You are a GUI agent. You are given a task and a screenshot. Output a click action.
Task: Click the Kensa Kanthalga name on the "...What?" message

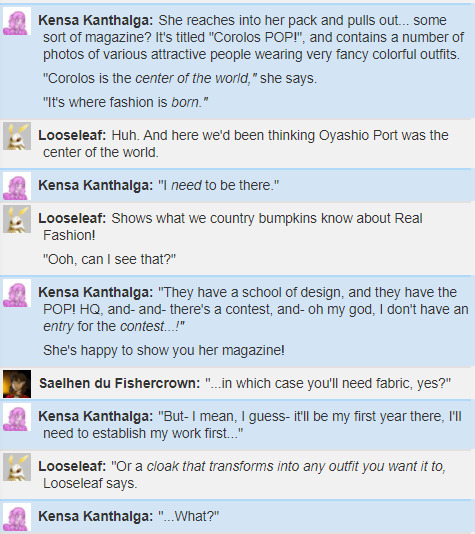[96, 517]
